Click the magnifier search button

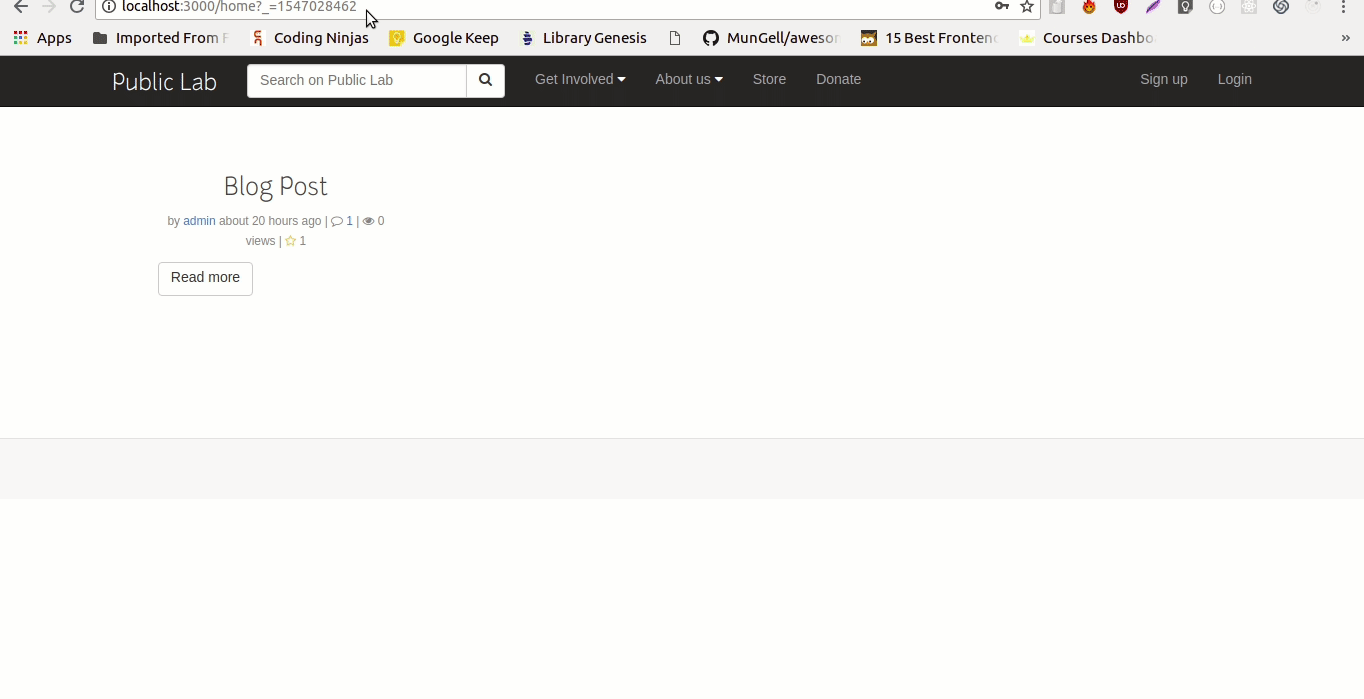click(485, 81)
